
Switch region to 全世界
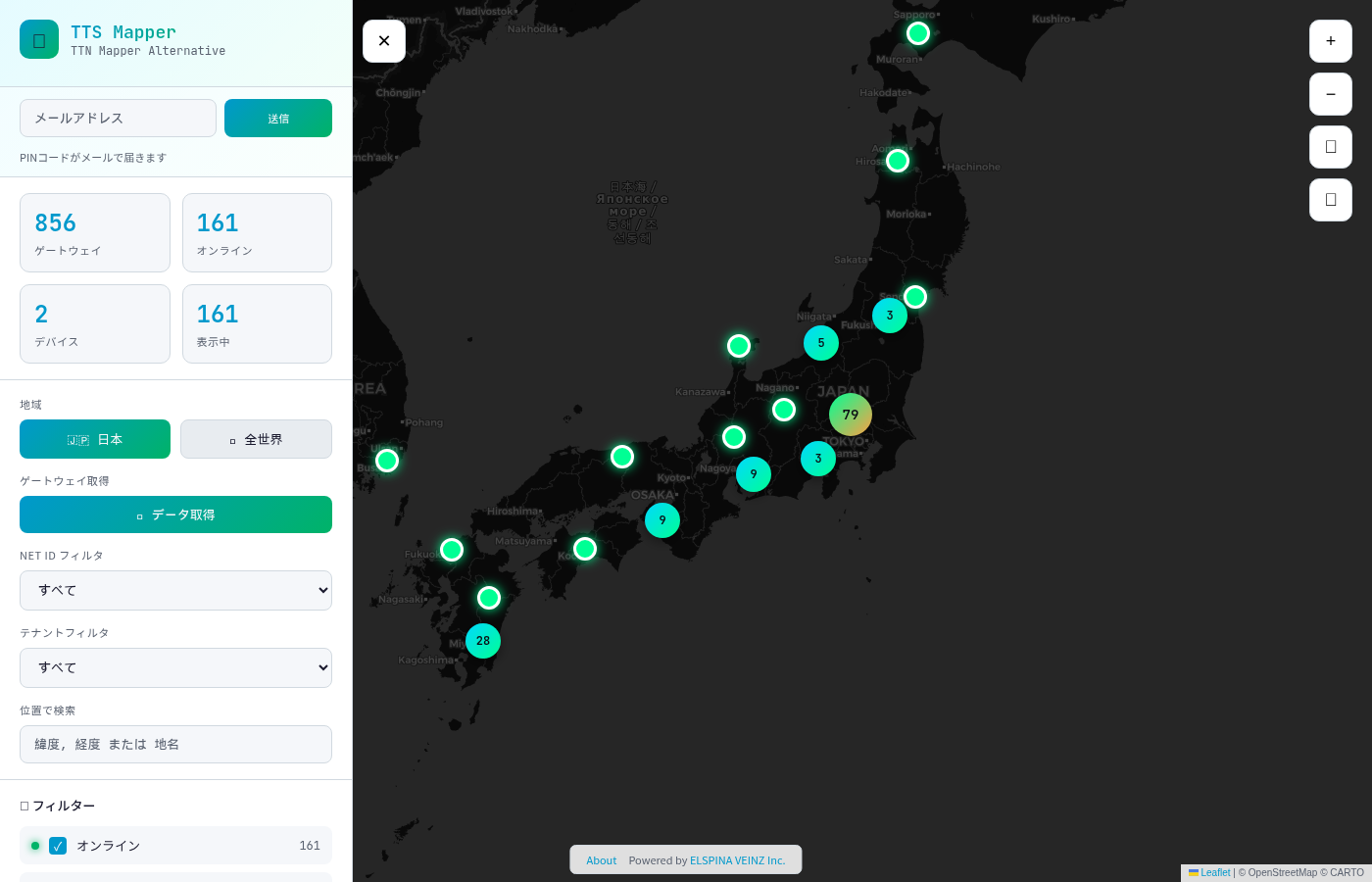coord(256,439)
